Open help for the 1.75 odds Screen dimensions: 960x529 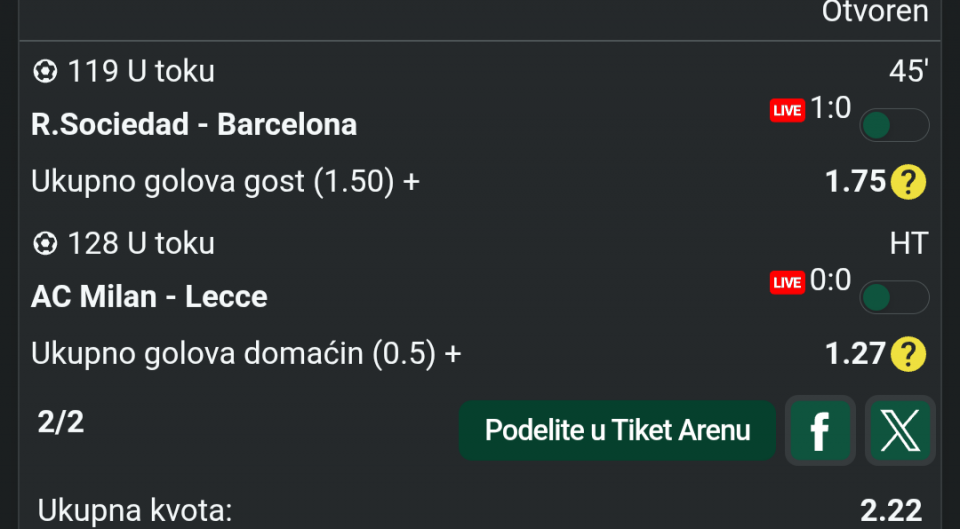coord(908,182)
